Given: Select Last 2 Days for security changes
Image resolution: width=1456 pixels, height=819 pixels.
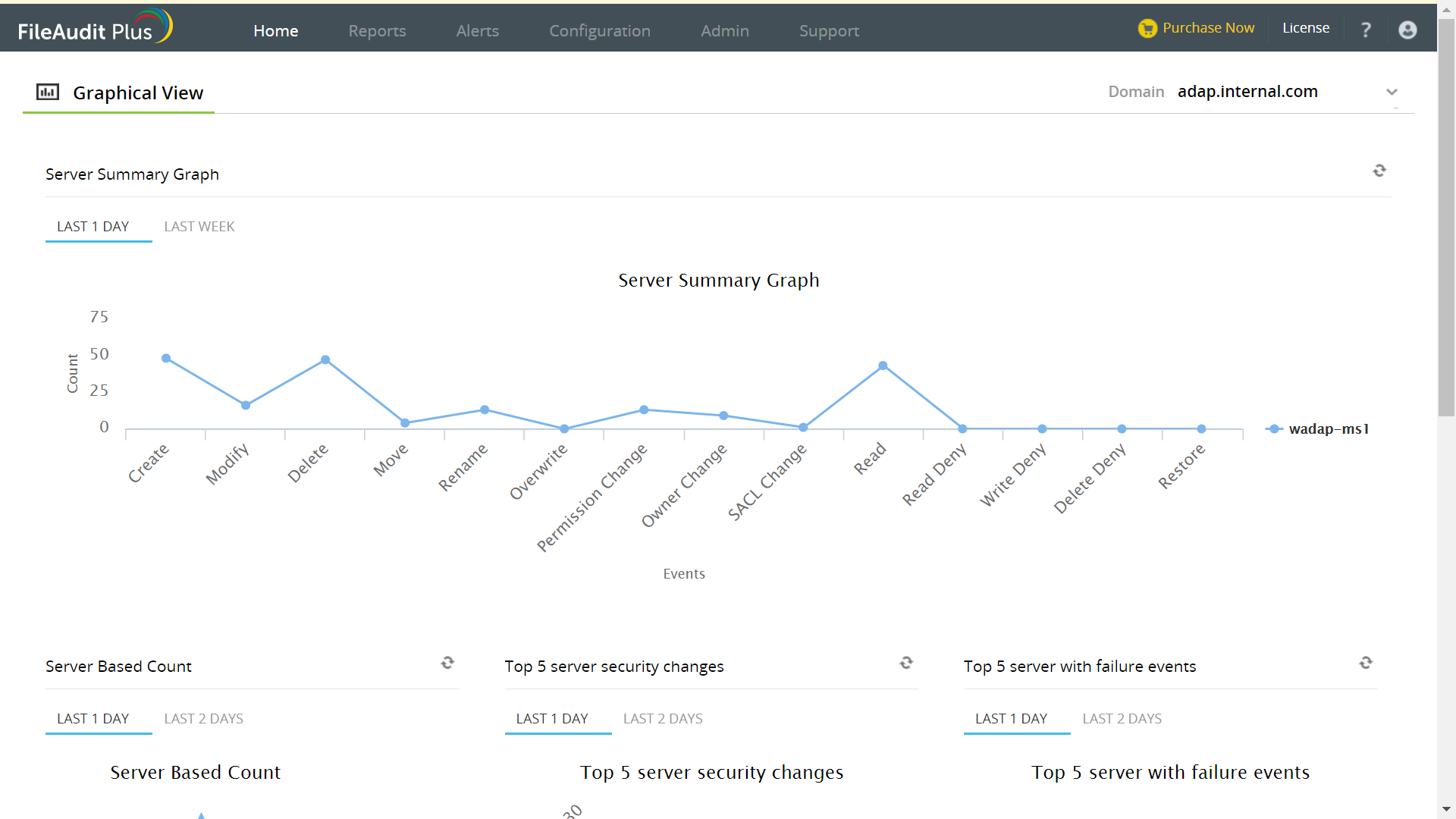Looking at the screenshot, I should click(x=663, y=719).
